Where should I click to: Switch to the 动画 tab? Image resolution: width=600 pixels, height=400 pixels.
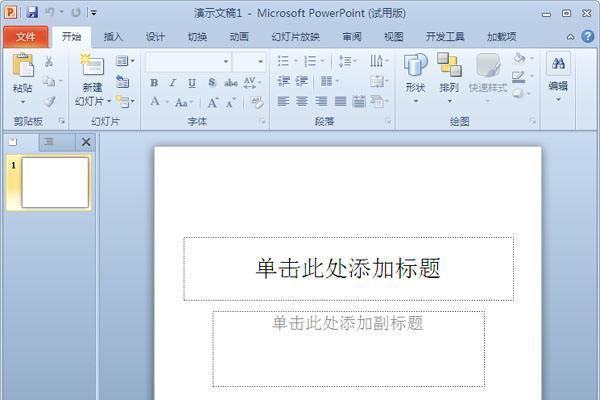coord(239,37)
